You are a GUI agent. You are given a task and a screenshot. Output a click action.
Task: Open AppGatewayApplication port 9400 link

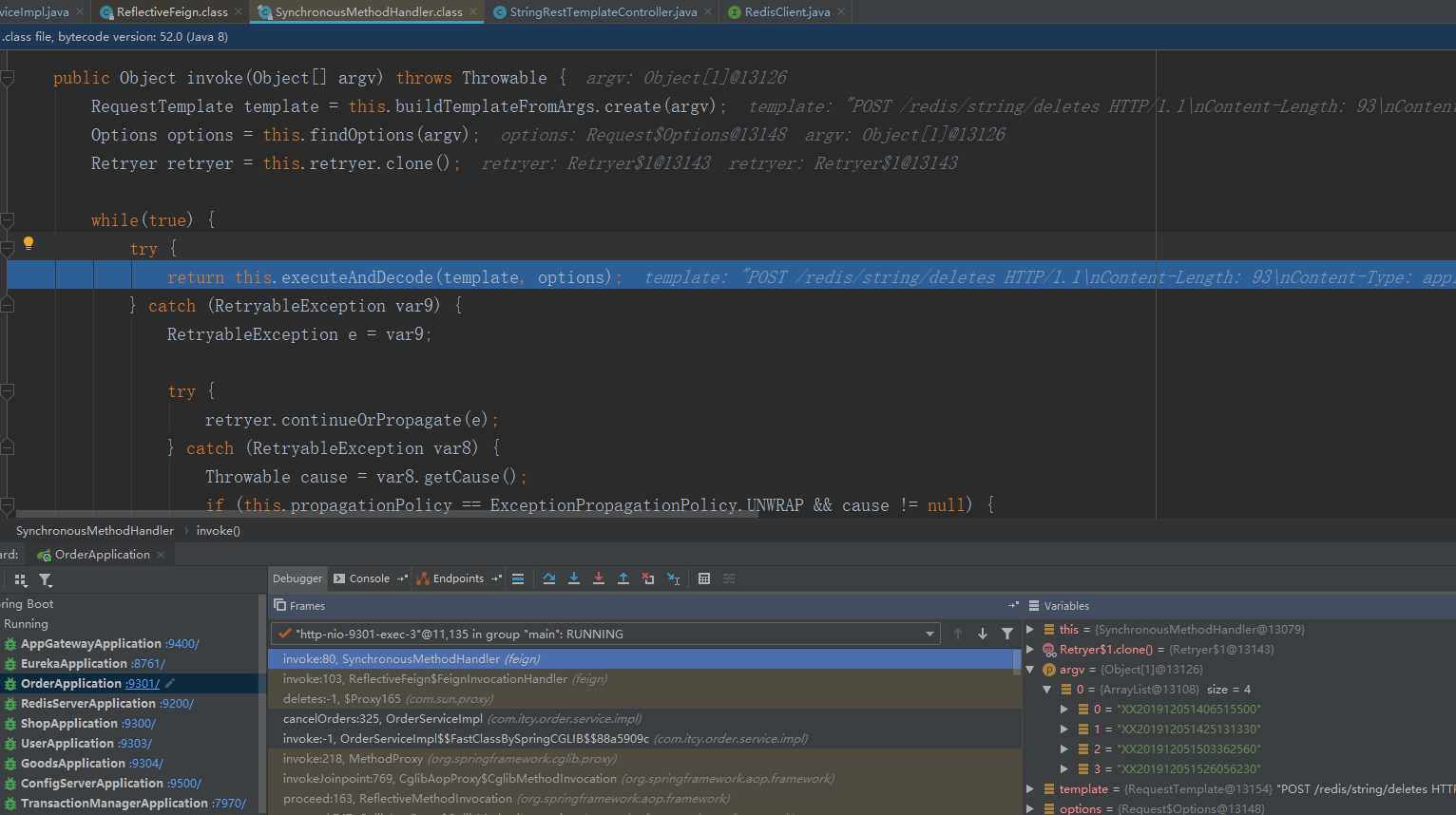coord(182,643)
